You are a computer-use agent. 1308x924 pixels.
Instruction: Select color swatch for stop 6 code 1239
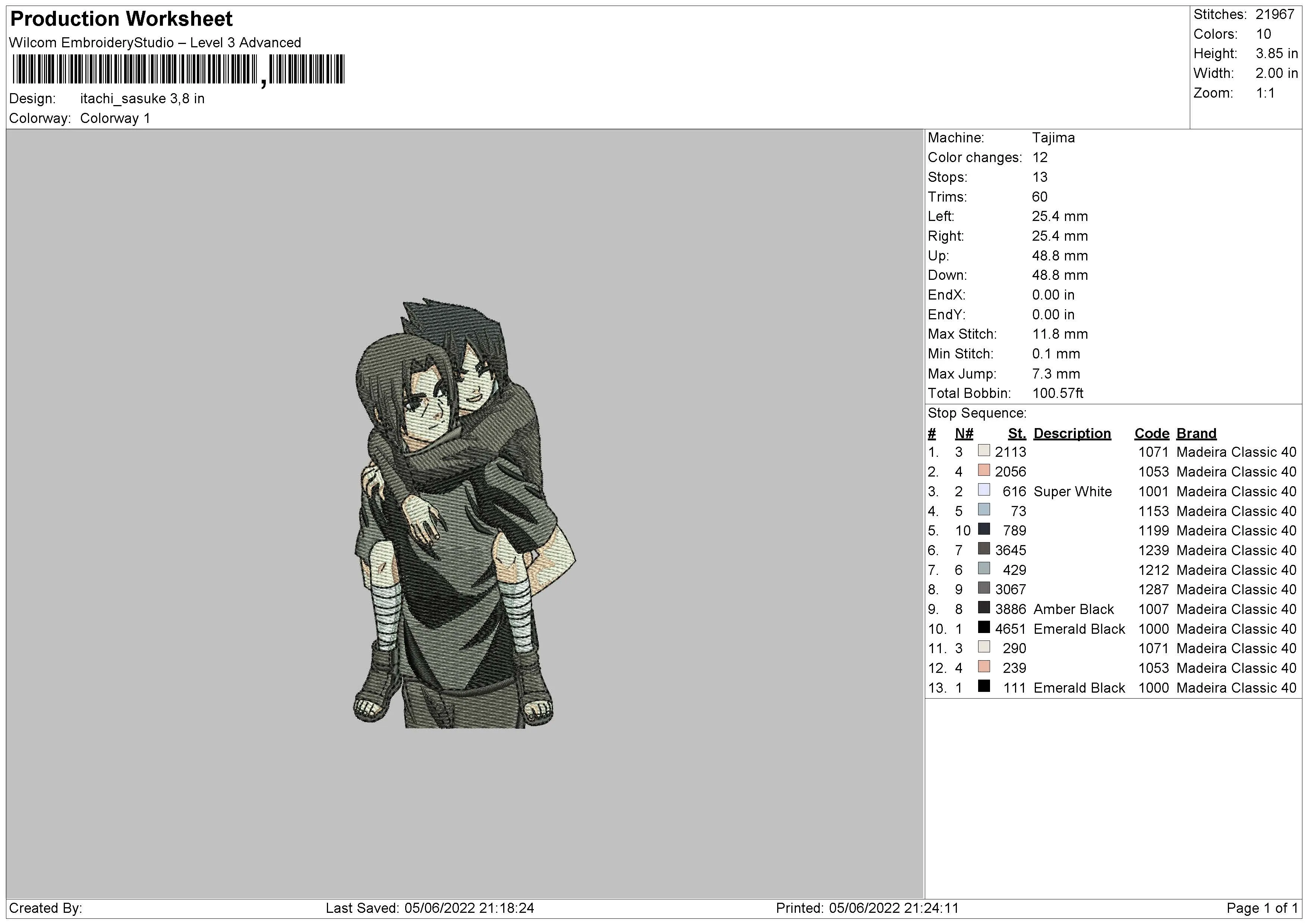(x=984, y=549)
